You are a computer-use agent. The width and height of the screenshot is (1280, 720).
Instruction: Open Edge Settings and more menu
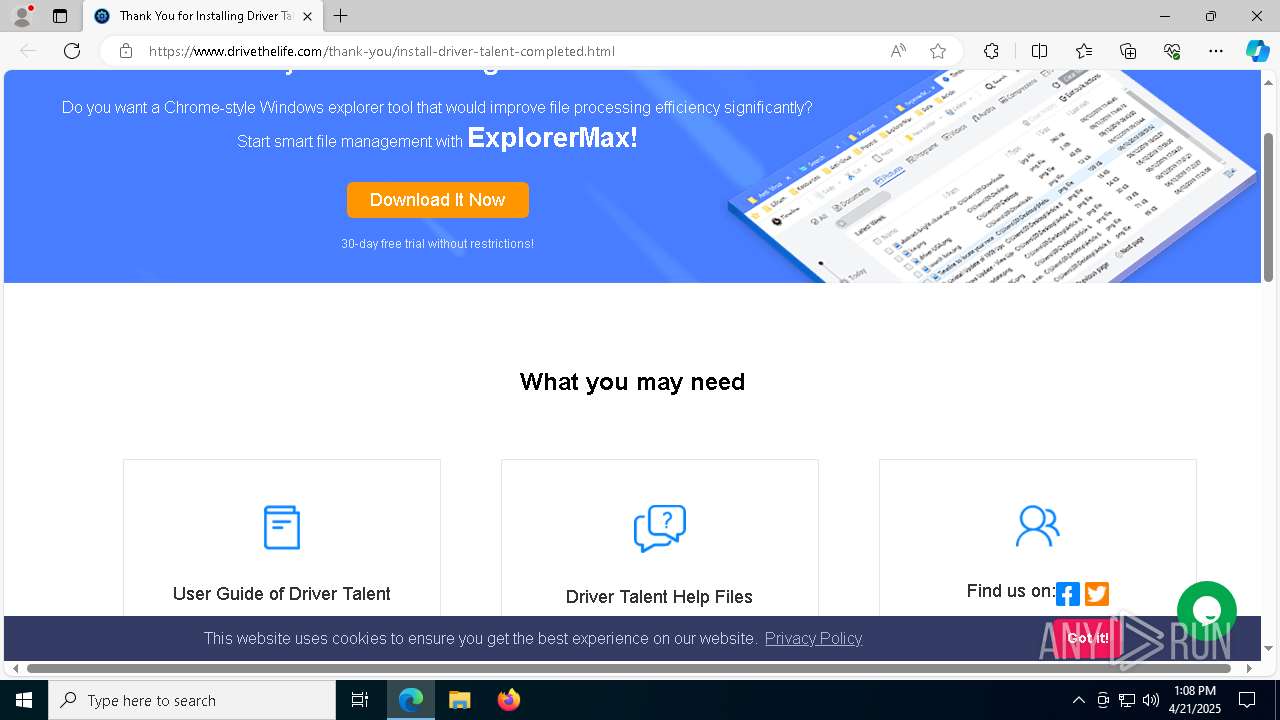click(1216, 51)
